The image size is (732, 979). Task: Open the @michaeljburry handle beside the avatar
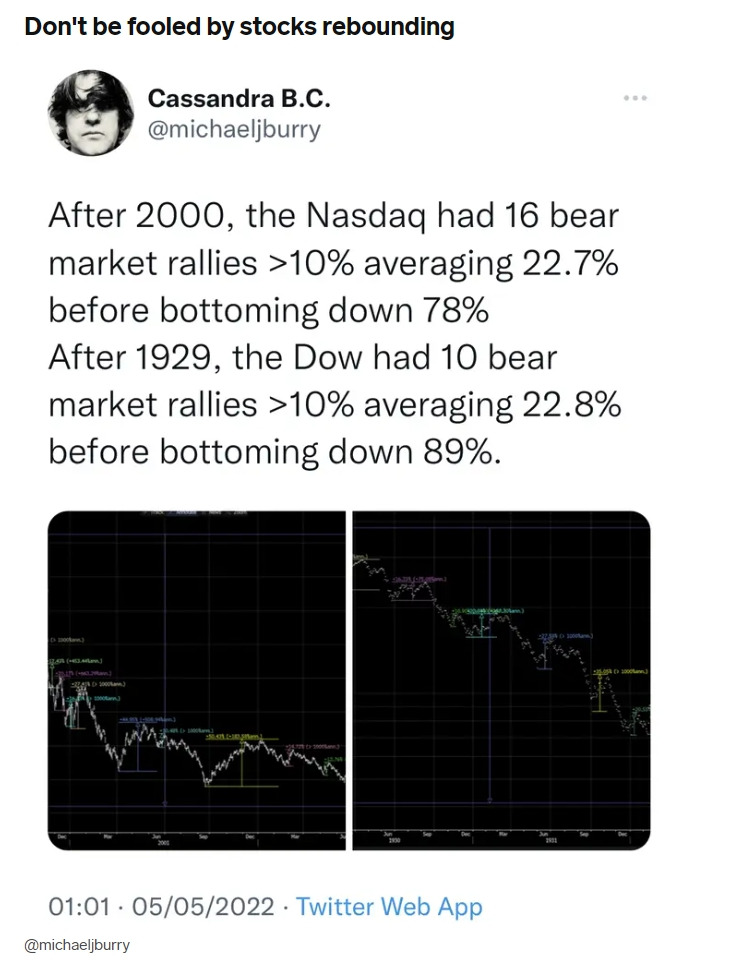point(234,129)
